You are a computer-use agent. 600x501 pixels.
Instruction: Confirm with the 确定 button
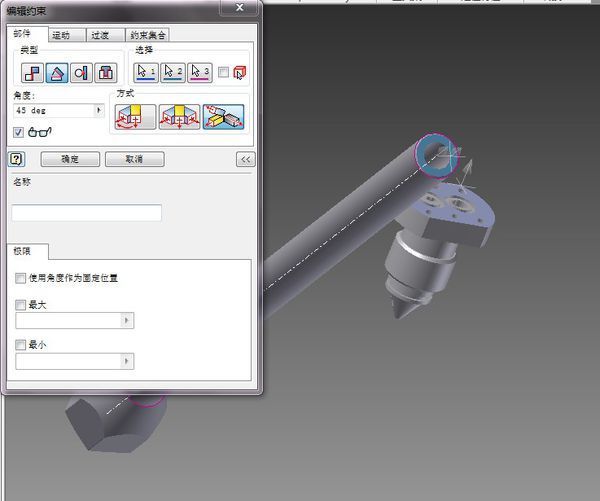[70, 159]
